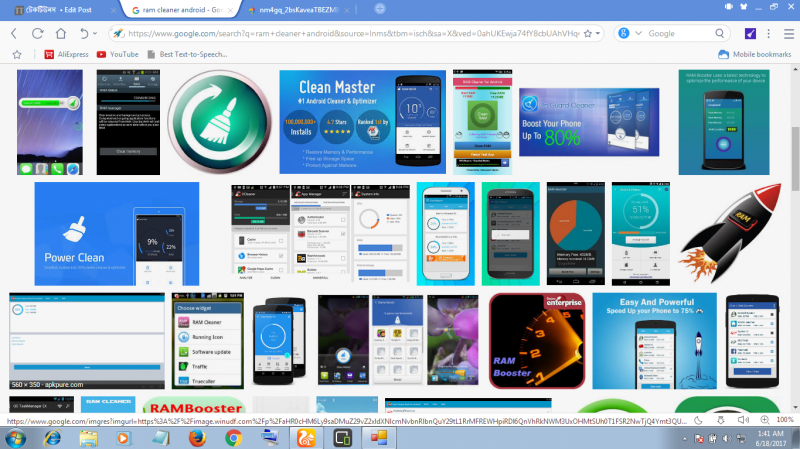800x449 pixels.
Task: Go back using the back arrow
Action: (14, 34)
